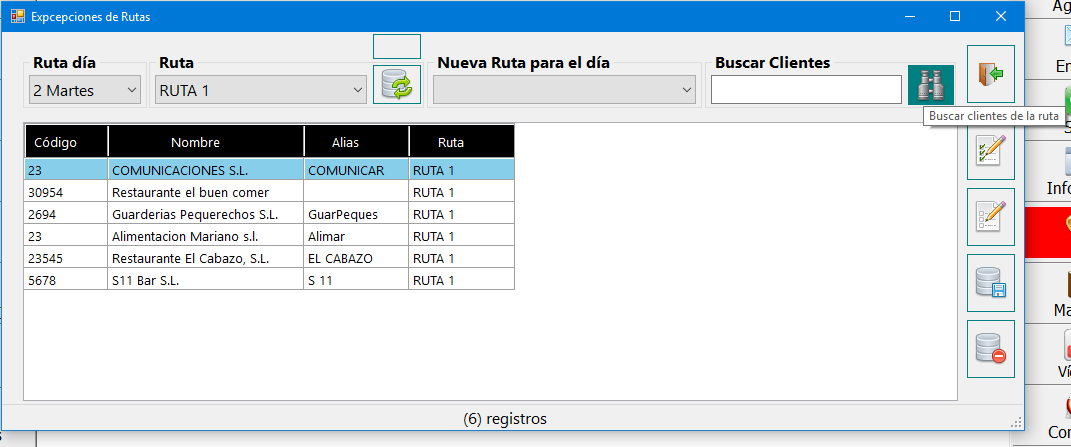1071x447 pixels.
Task: Select Restaurante el buen comer row
Action: coord(269,192)
